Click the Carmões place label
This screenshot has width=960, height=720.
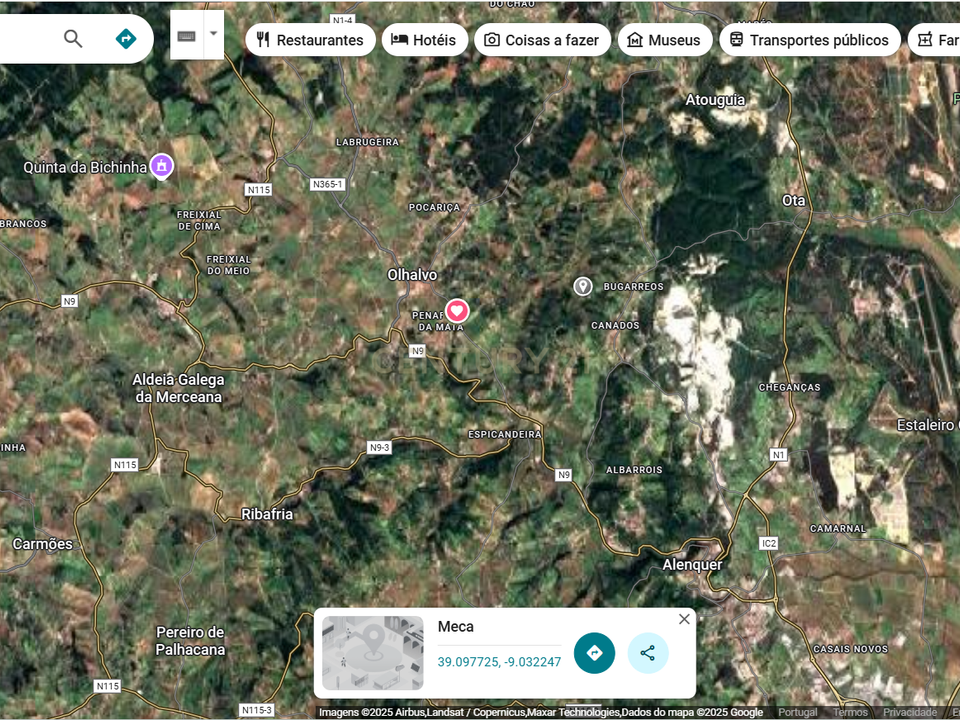click(42, 544)
